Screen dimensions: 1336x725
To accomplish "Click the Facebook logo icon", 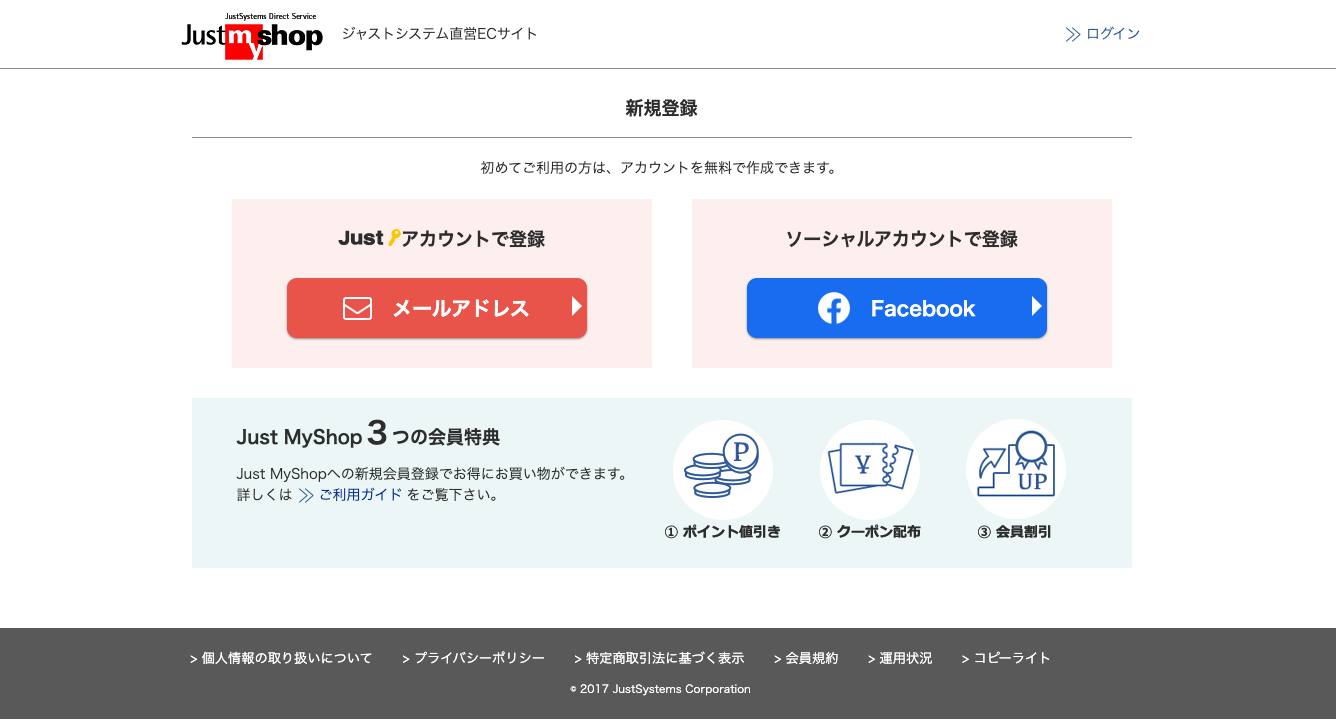I will point(834,308).
